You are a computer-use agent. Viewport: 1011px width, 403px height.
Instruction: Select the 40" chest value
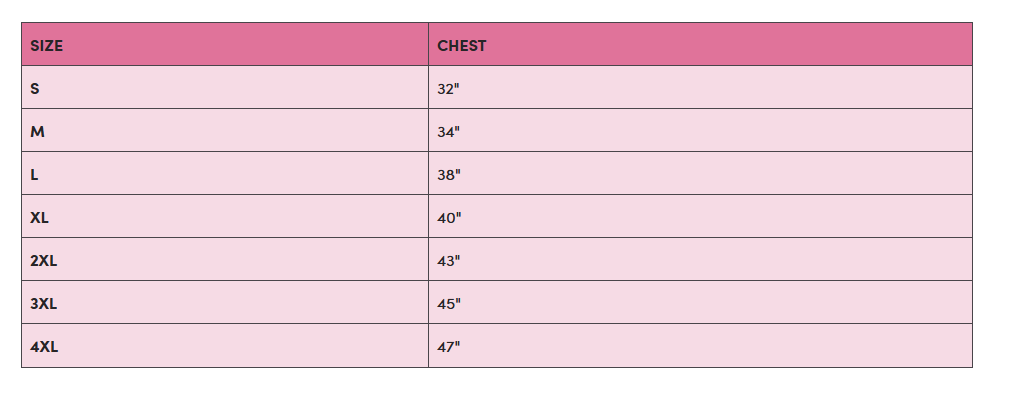[x=449, y=218]
